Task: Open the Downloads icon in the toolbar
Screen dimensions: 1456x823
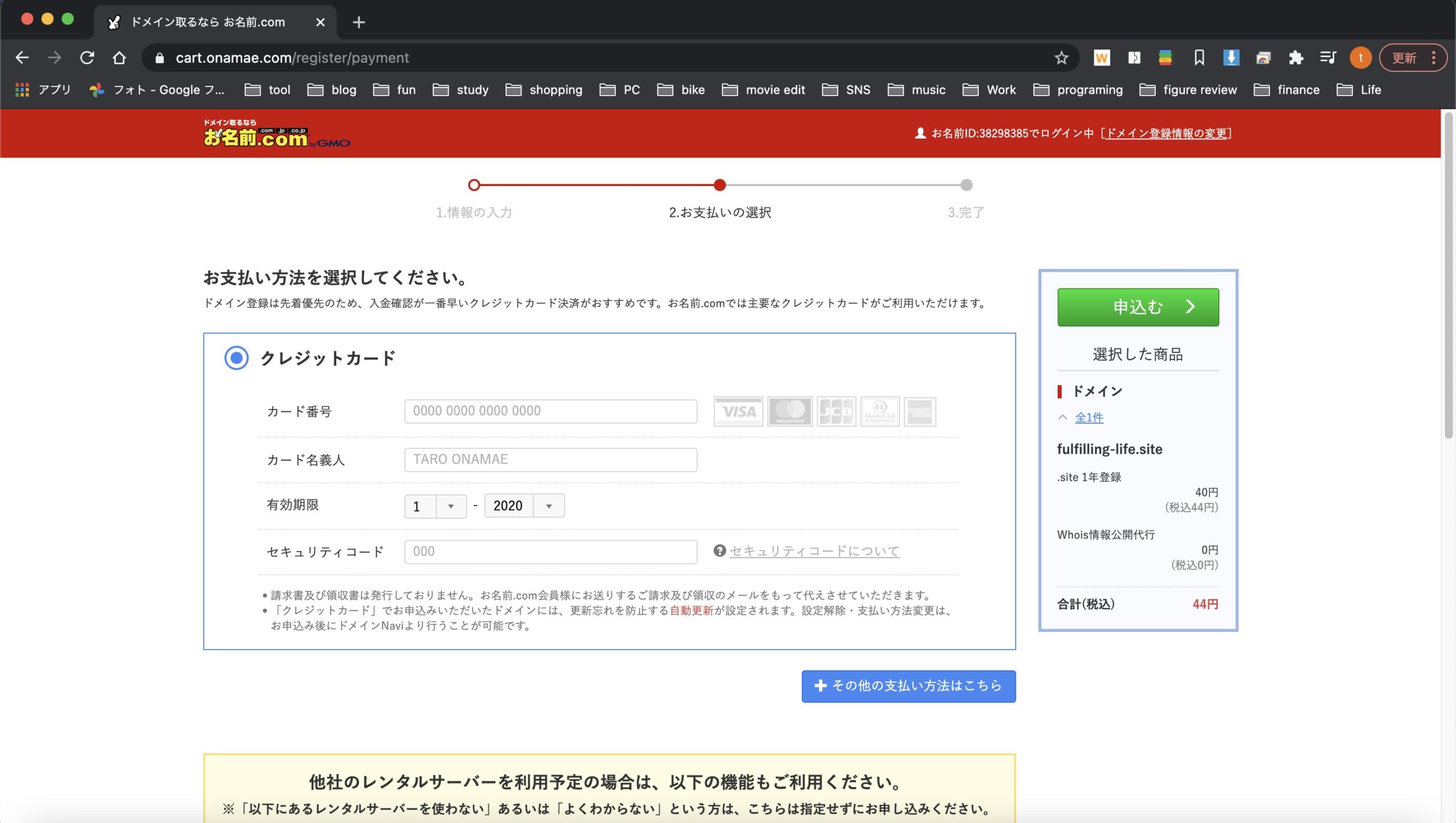Action: [x=1231, y=57]
